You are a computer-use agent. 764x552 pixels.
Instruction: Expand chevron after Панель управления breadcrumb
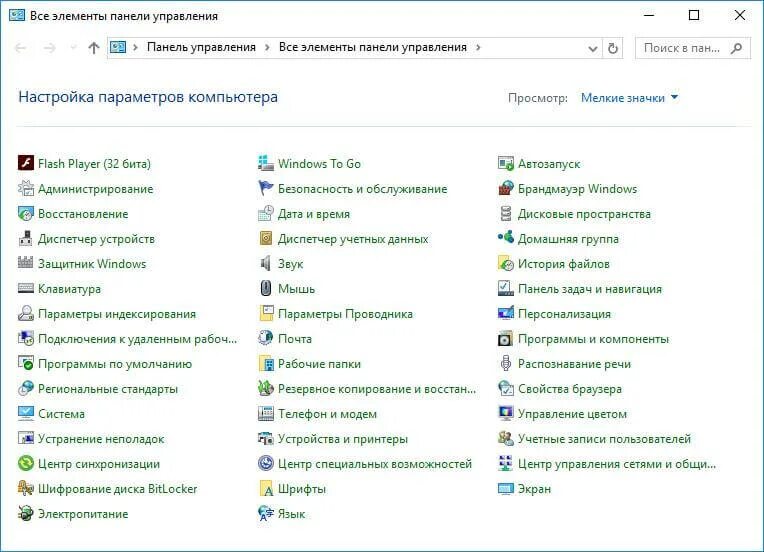click(267, 47)
